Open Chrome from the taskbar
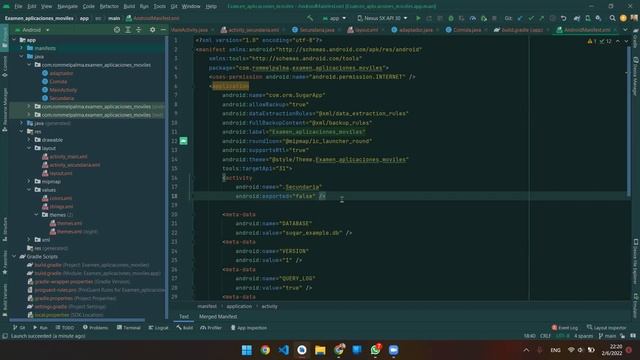The width and height of the screenshot is (640, 360). [265, 350]
